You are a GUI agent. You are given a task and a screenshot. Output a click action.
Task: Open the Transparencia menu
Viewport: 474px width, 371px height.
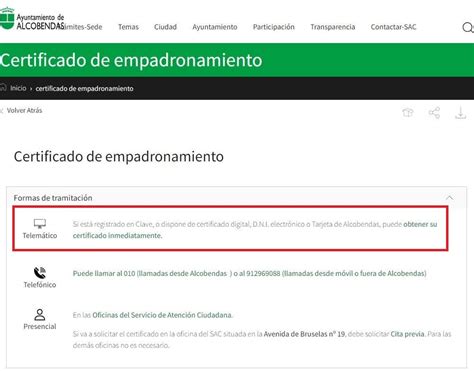tap(333, 27)
